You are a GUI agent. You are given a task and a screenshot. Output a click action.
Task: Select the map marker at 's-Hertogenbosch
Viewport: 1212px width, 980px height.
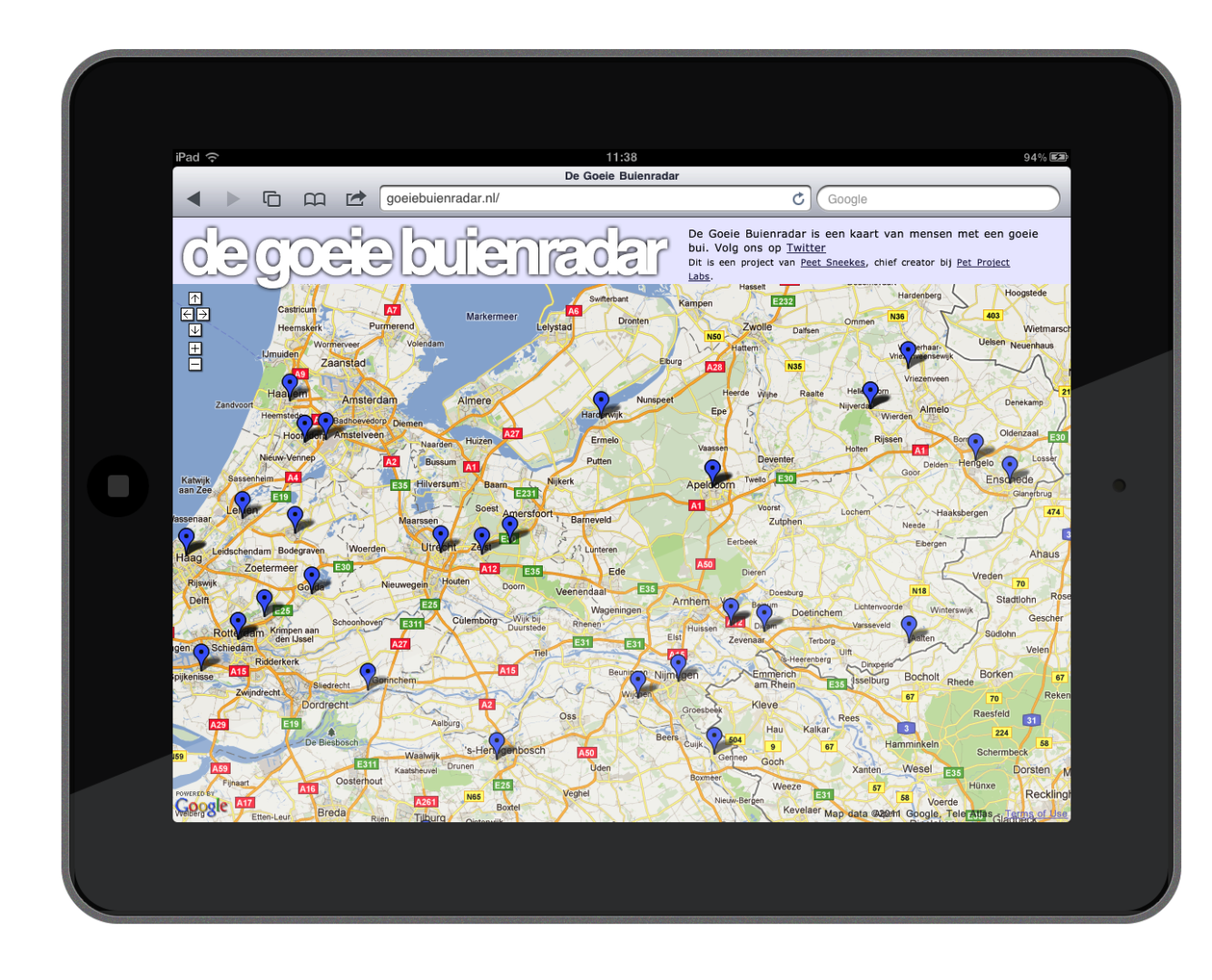click(x=497, y=744)
